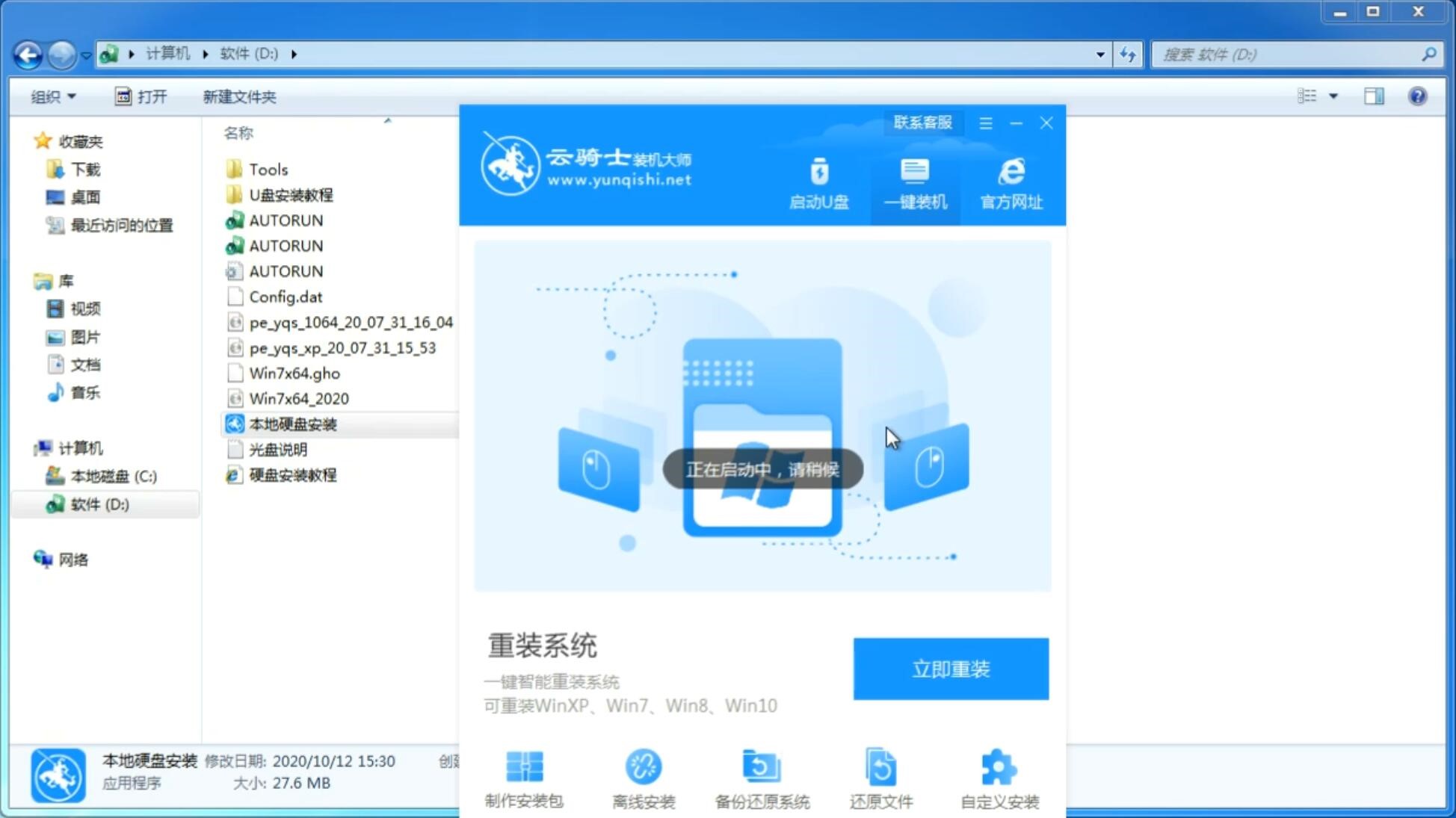The width and height of the screenshot is (1456, 818).
Task: Select Win7x64.gho file in file list
Action: click(296, 372)
